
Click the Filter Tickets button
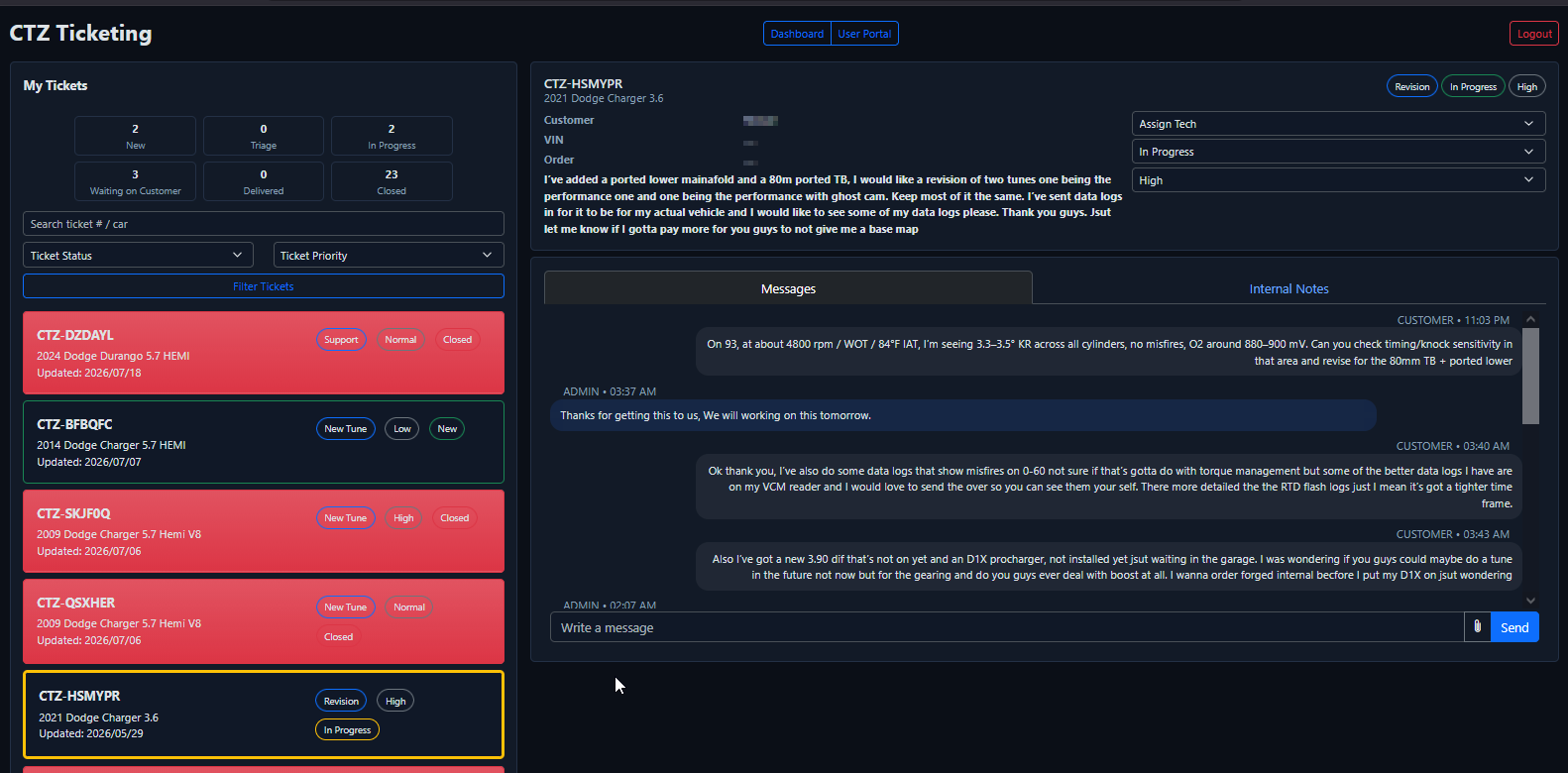coord(264,286)
